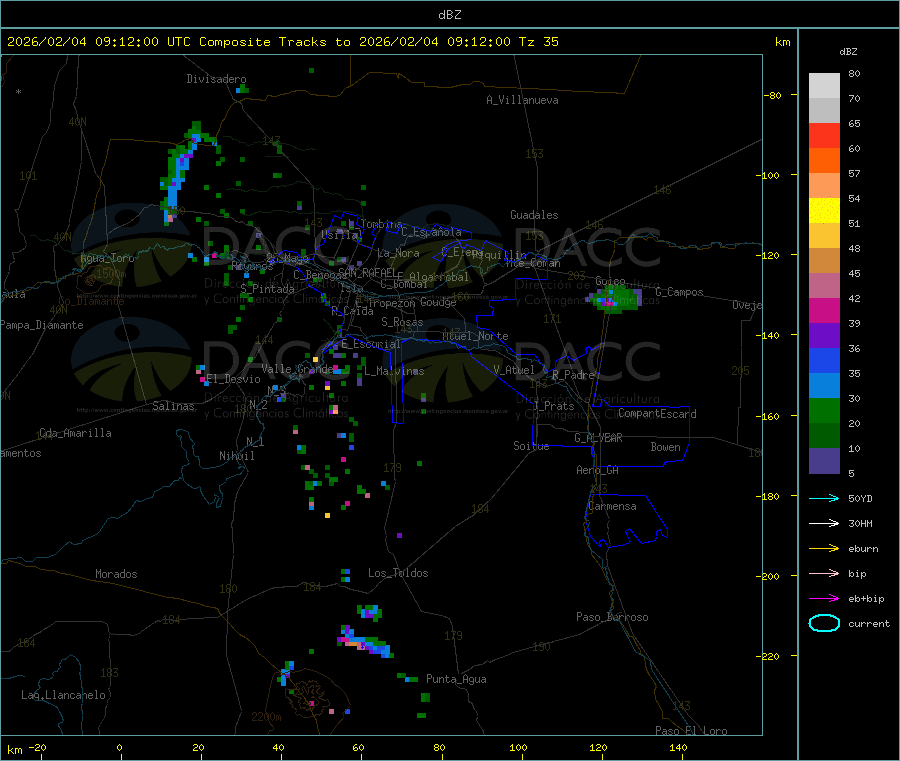Pick the slate 5-10 dBZ color band
The height and width of the screenshot is (761, 900).
click(x=824, y=461)
